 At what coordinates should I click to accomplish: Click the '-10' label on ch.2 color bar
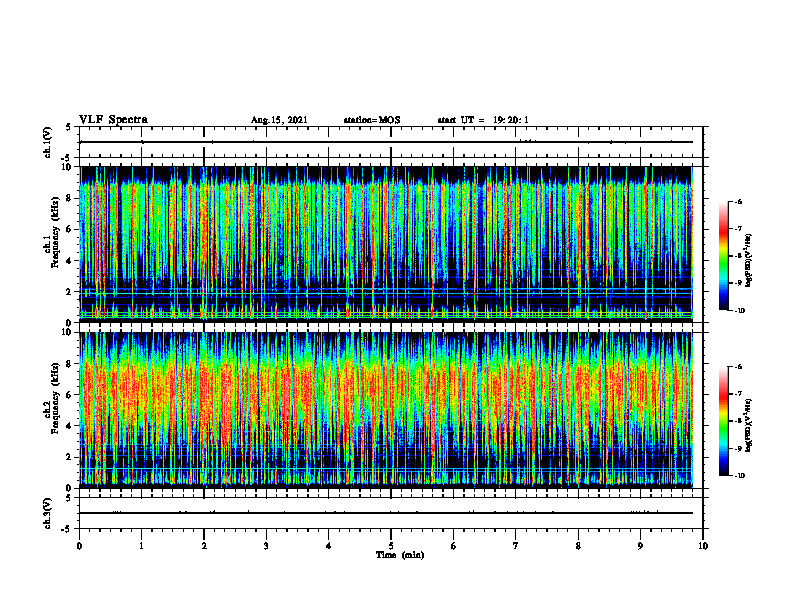tap(739, 476)
